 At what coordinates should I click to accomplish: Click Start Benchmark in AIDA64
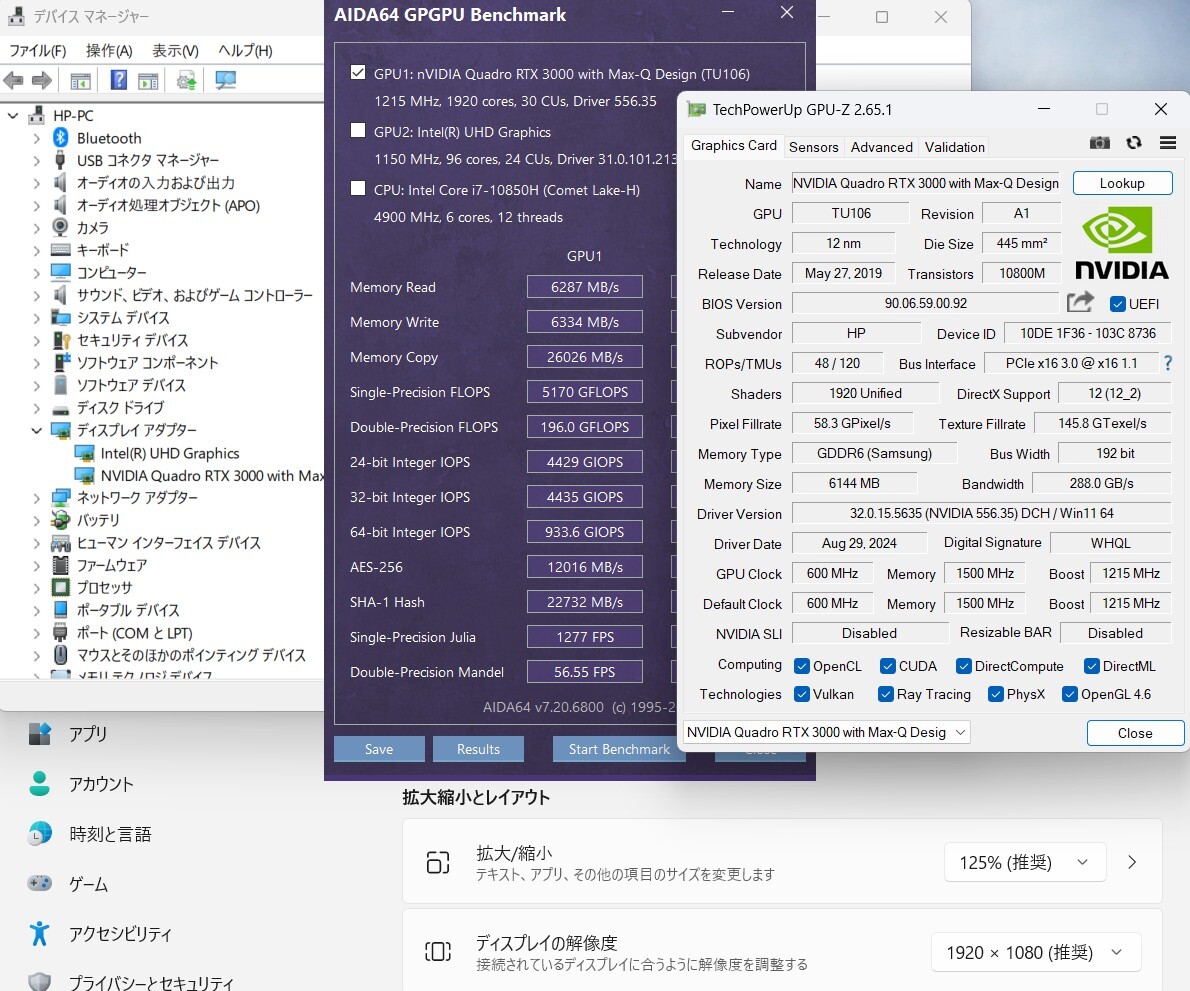pyautogui.click(x=619, y=748)
